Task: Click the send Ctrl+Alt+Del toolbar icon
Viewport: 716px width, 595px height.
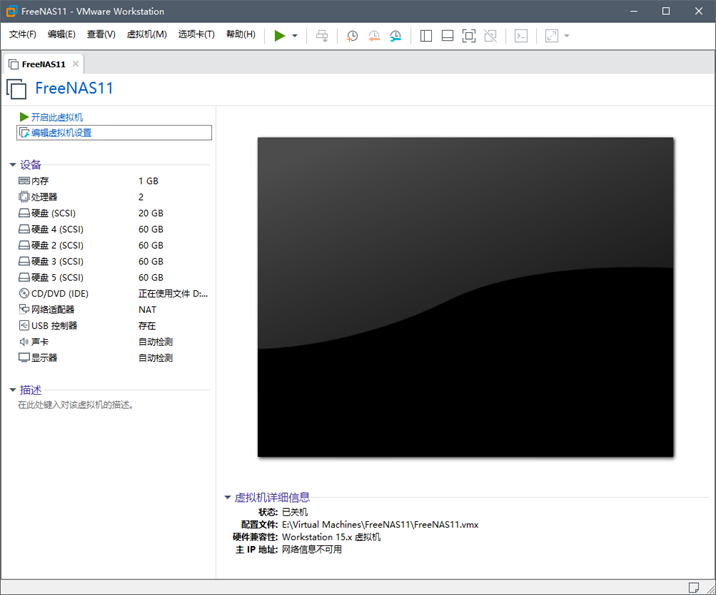Action: click(x=322, y=36)
